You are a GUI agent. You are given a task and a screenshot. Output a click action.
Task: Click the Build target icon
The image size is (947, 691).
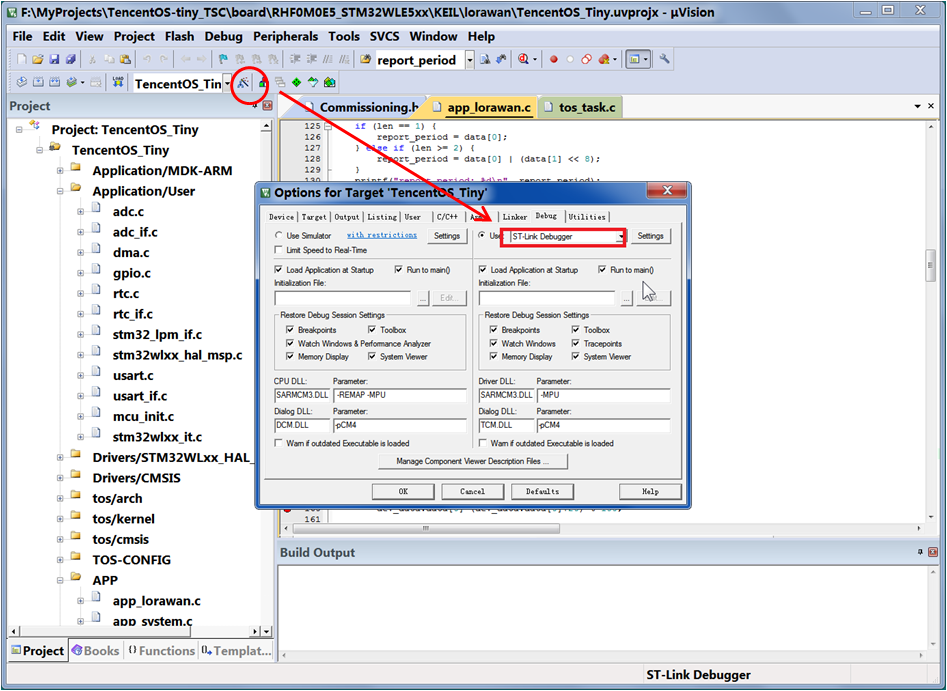tap(38, 82)
